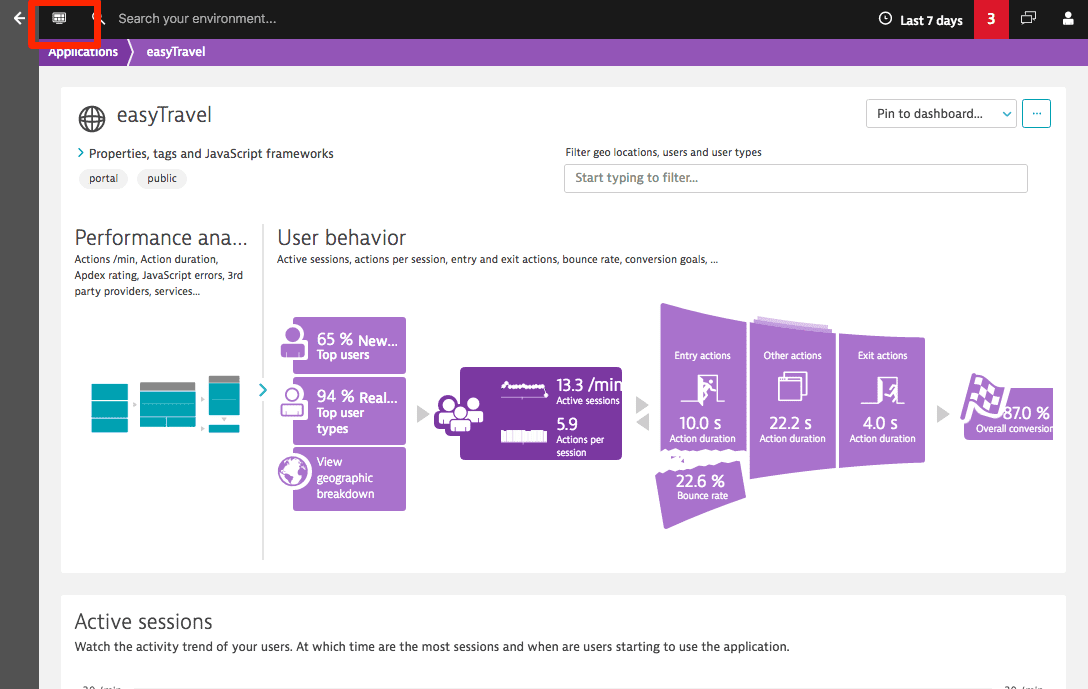Open the user account icon

tap(1068, 19)
